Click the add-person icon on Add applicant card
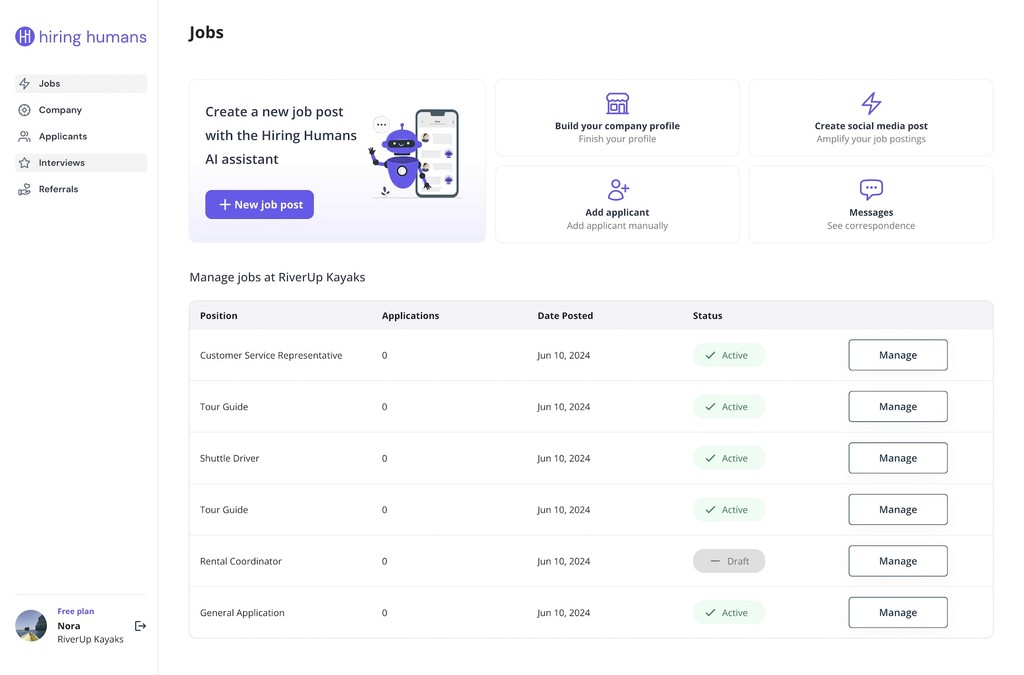 [x=618, y=190]
